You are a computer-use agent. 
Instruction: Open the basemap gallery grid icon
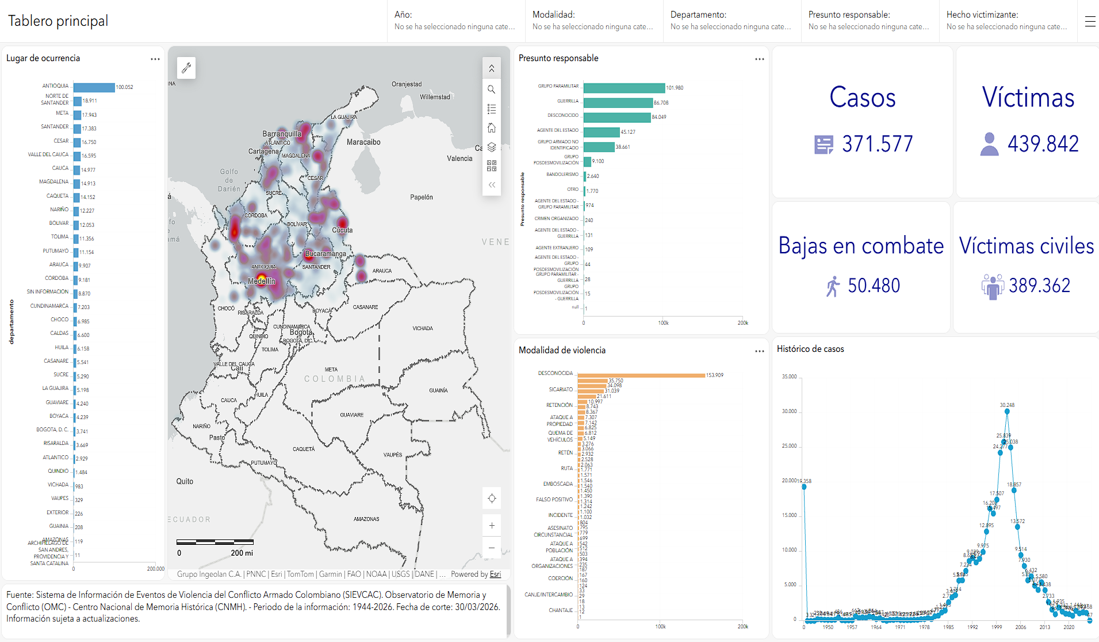click(x=491, y=166)
